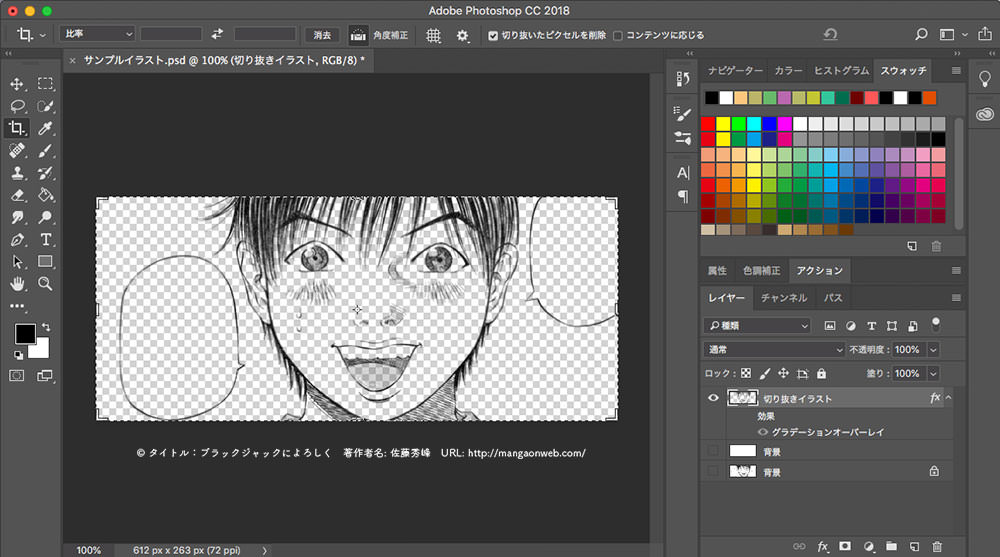Image resolution: width=1000 pixels, height=557 pixels.
Task: Select the Quick Selection tool
Action: coord(45,106)
